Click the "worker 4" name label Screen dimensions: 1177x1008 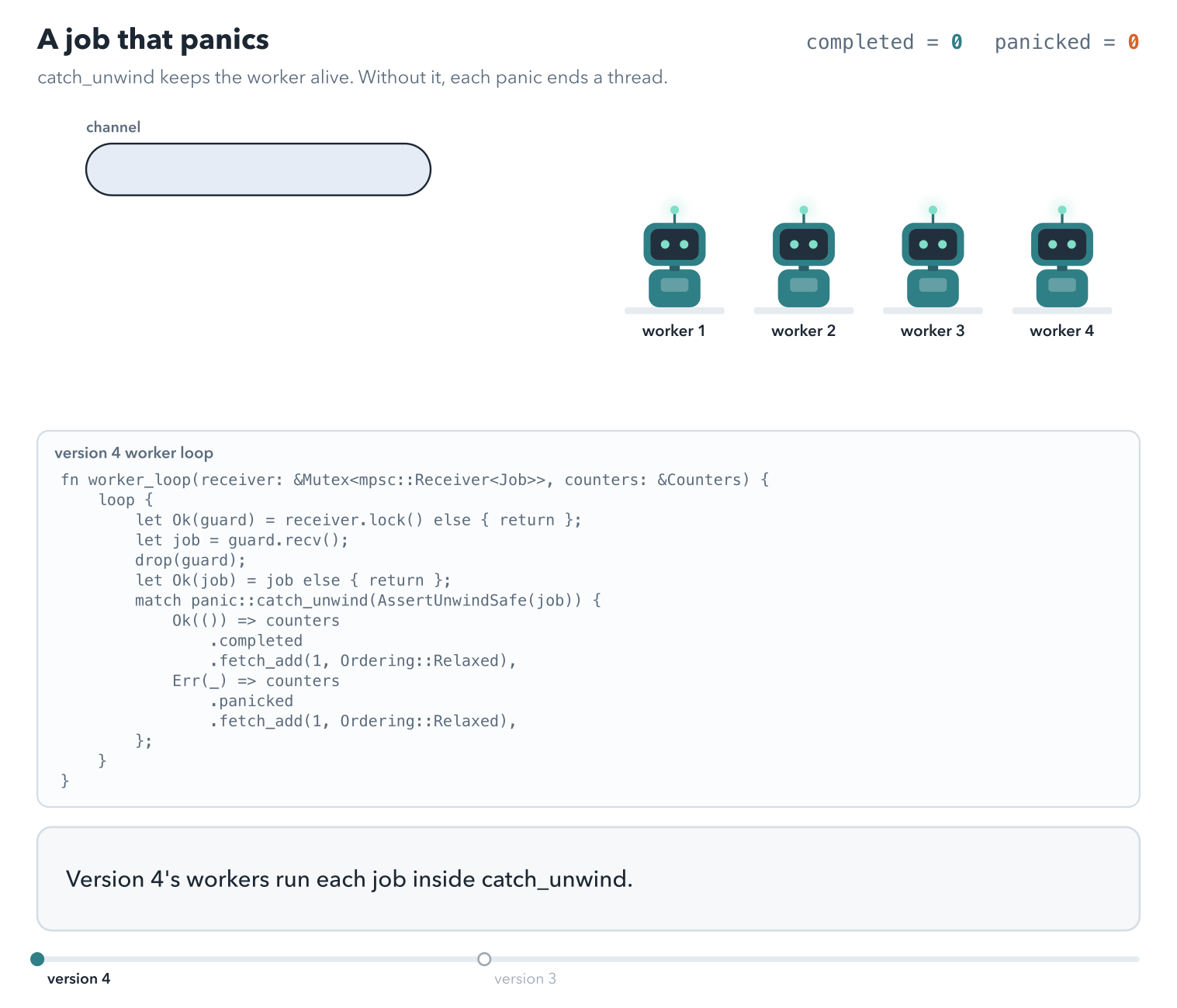point(1061,331)
